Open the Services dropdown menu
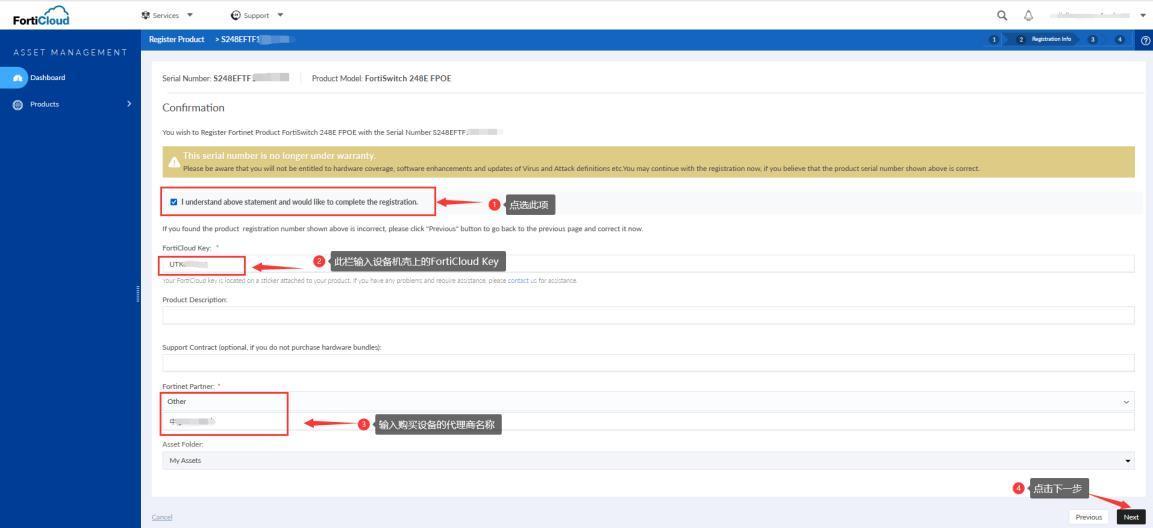Screen dimensions: 1153x528 tap(167, 15)
